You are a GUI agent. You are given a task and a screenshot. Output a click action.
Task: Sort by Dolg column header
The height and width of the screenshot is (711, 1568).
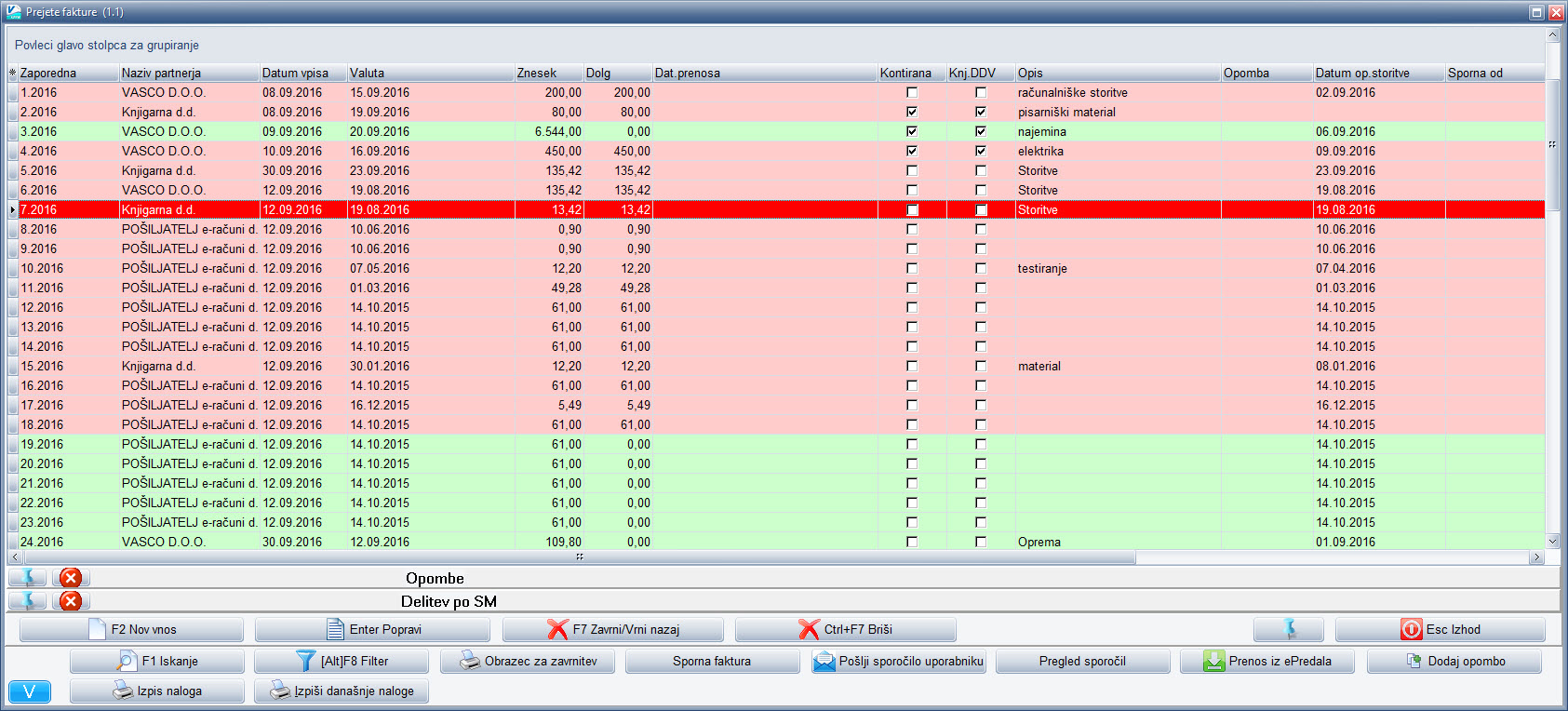[618, 73]
